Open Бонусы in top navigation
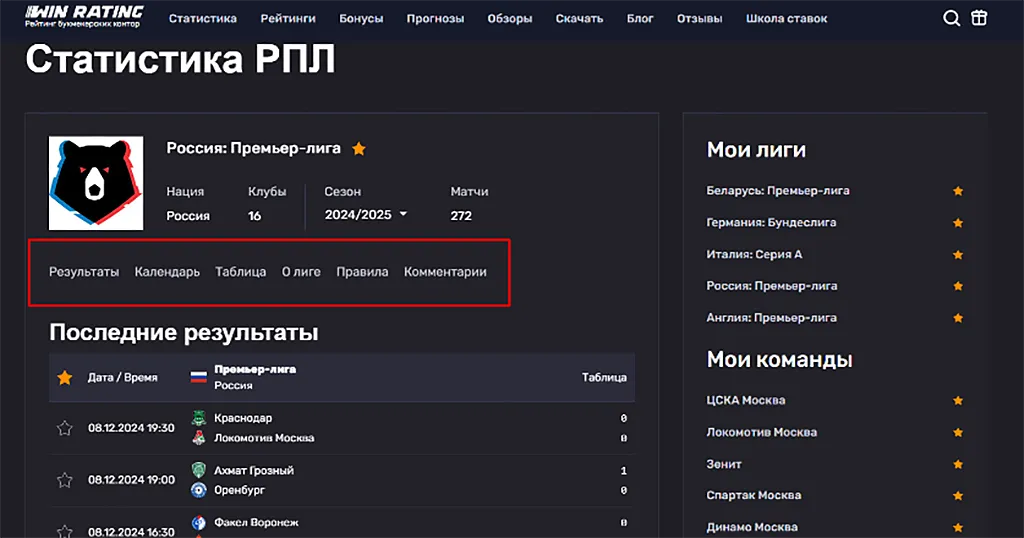 click(361, 18)
